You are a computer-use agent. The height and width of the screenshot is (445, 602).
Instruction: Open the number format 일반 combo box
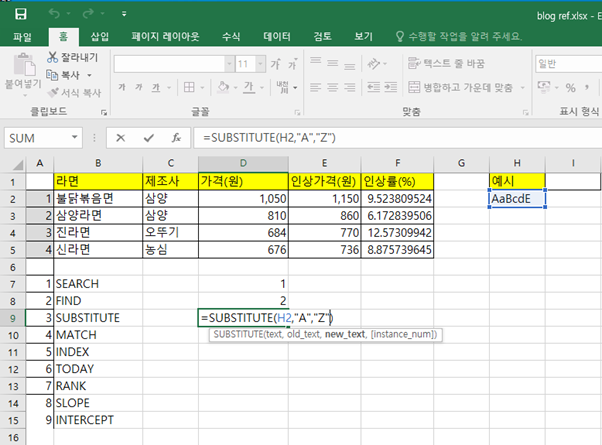coord(568,64)
